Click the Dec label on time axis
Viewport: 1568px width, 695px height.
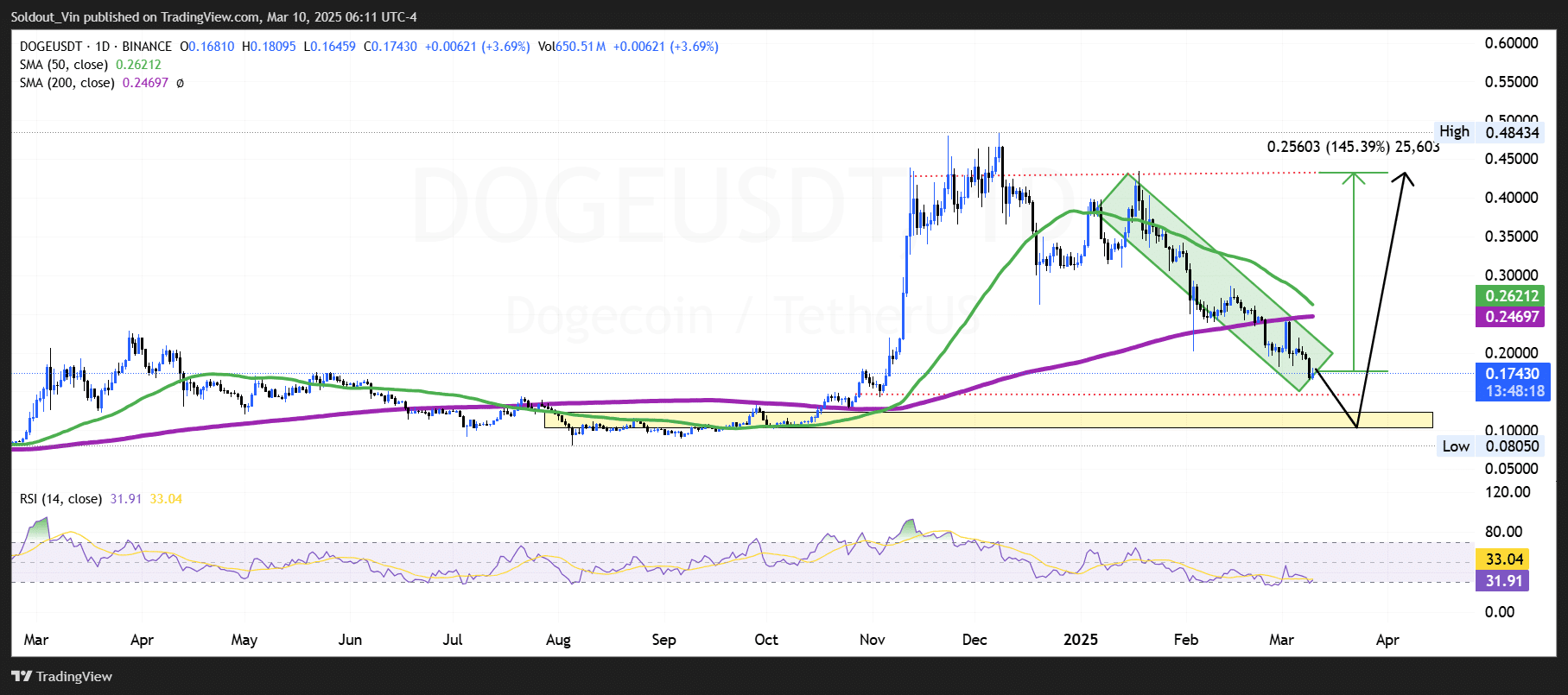point(974,640)
